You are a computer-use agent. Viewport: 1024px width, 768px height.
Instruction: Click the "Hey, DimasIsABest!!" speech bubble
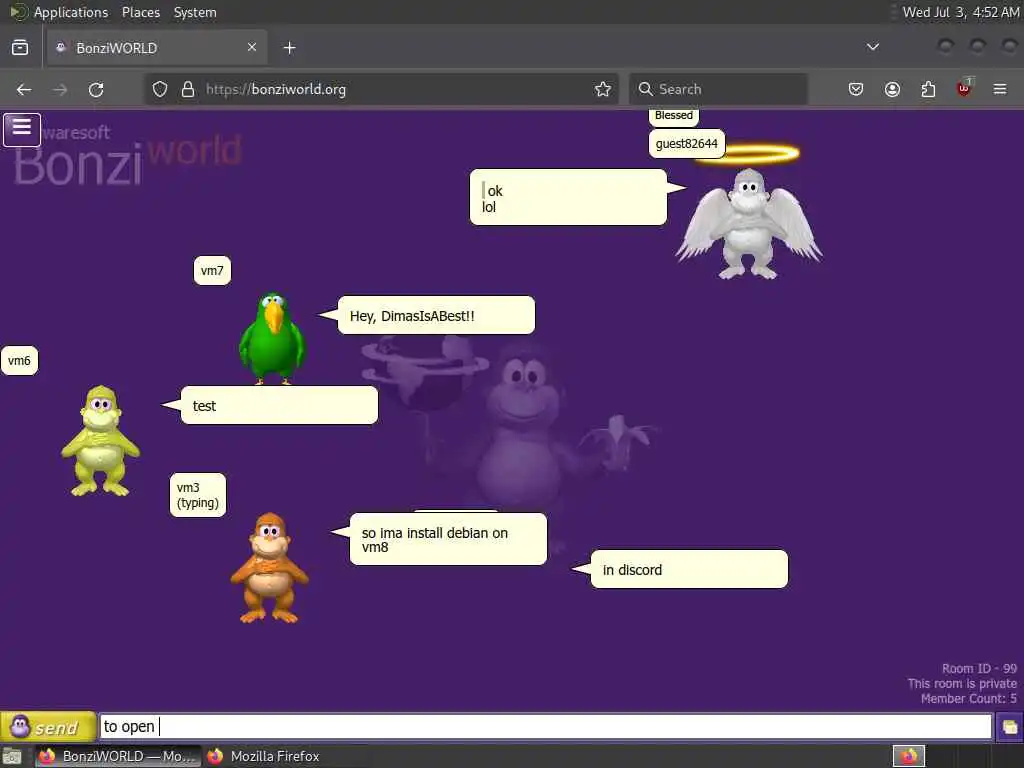[x=436, y=315]
